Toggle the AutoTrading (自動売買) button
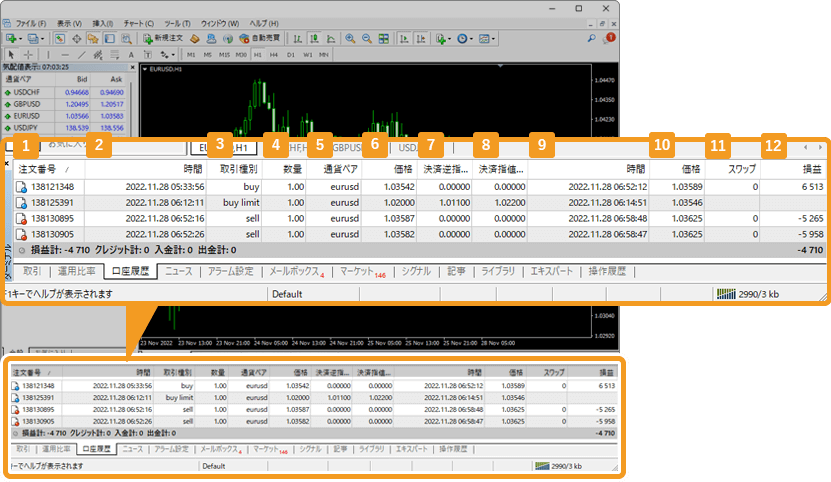Image resolution: width=831 pixels, height=482 pixels. pyautogui.click(x=259, y=38)
